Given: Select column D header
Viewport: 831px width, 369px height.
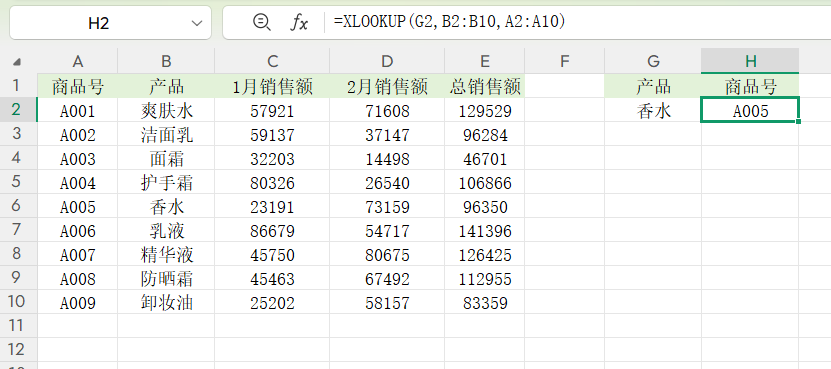Looking at the screenshot, I should pos(387,62).
